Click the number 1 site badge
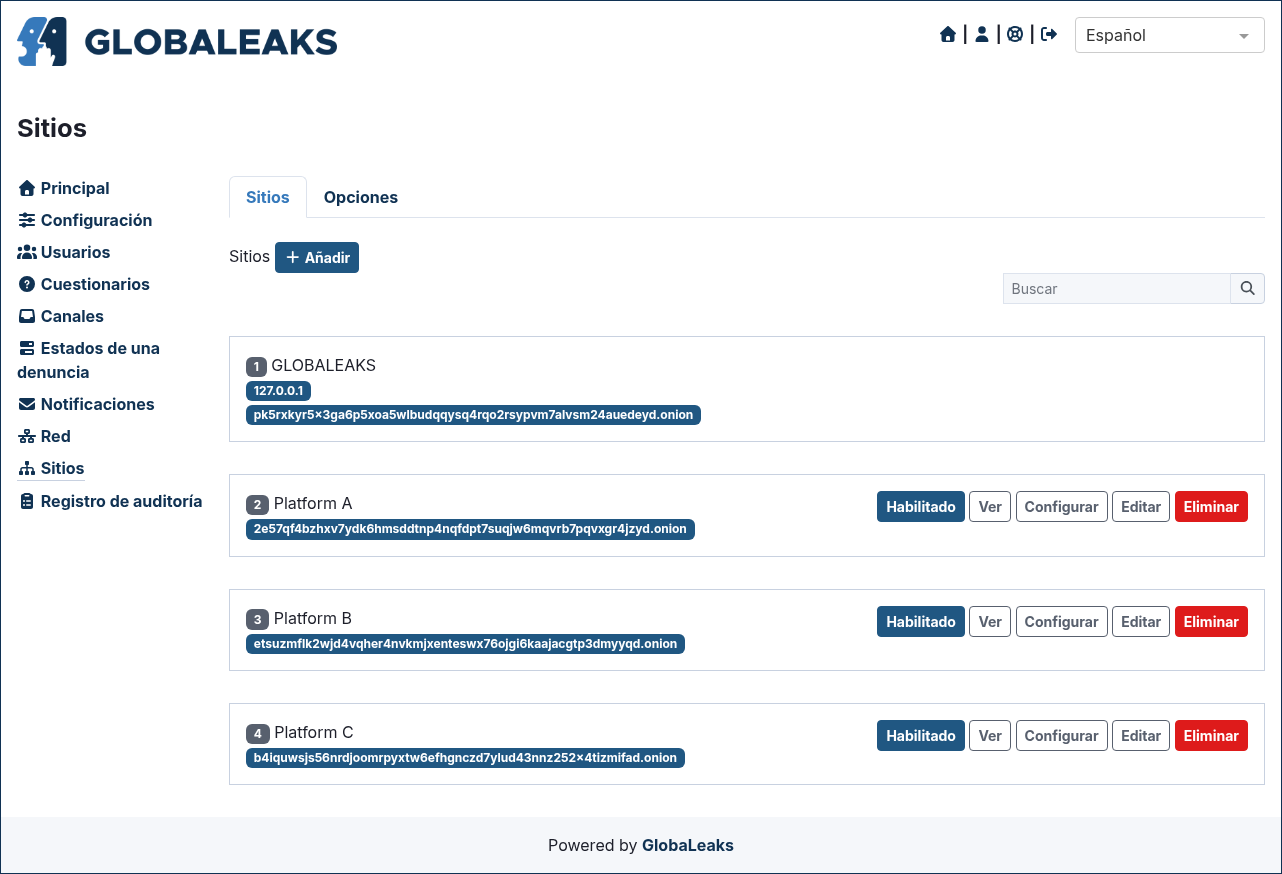Image resolution: width=1282 pixels, height=874 pixels. click(257, 366)
